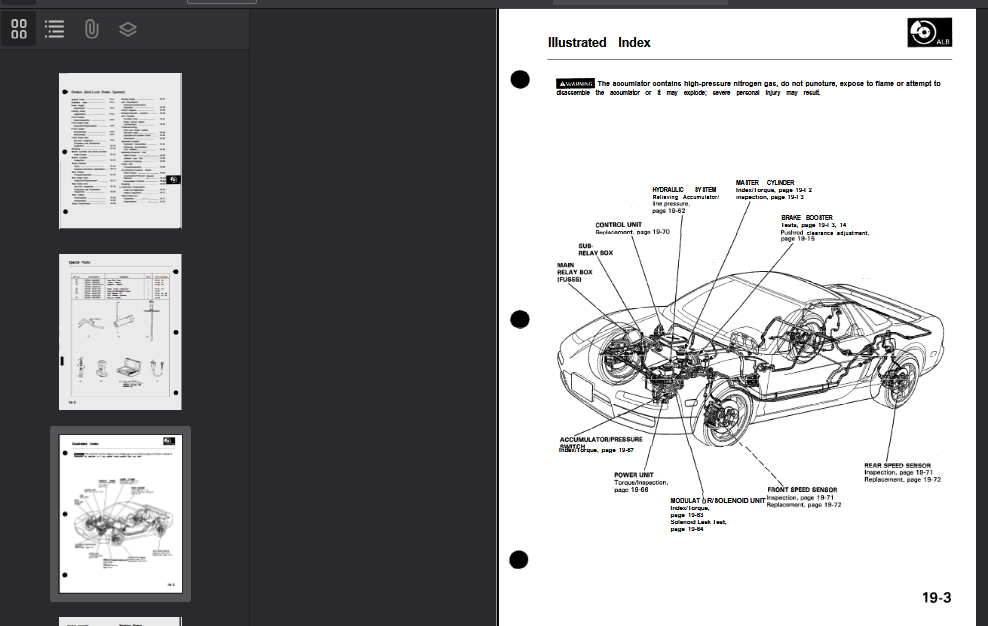This screenshot has height=626, width=988.
Task: Click the 'REAR SPEED SENSOR' label
Action: (897, 466)
